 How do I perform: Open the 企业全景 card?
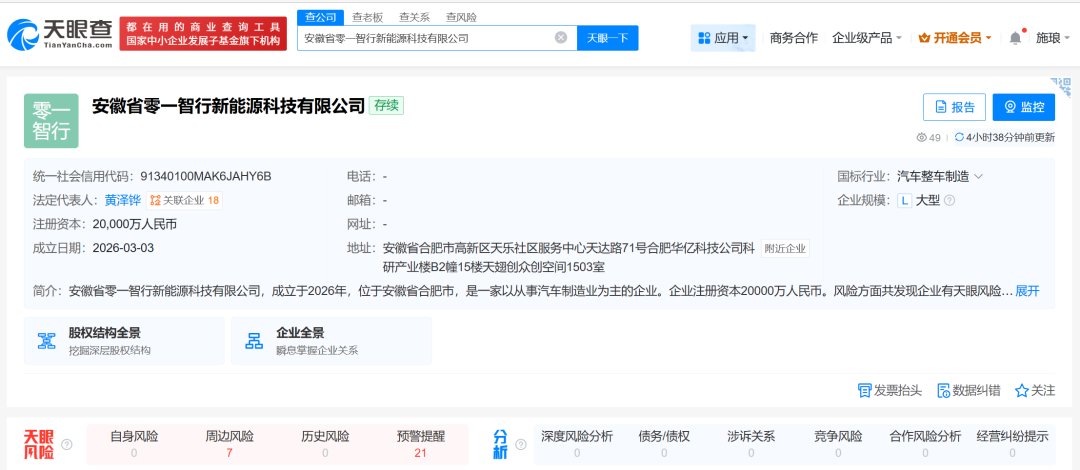pos(332,341)
